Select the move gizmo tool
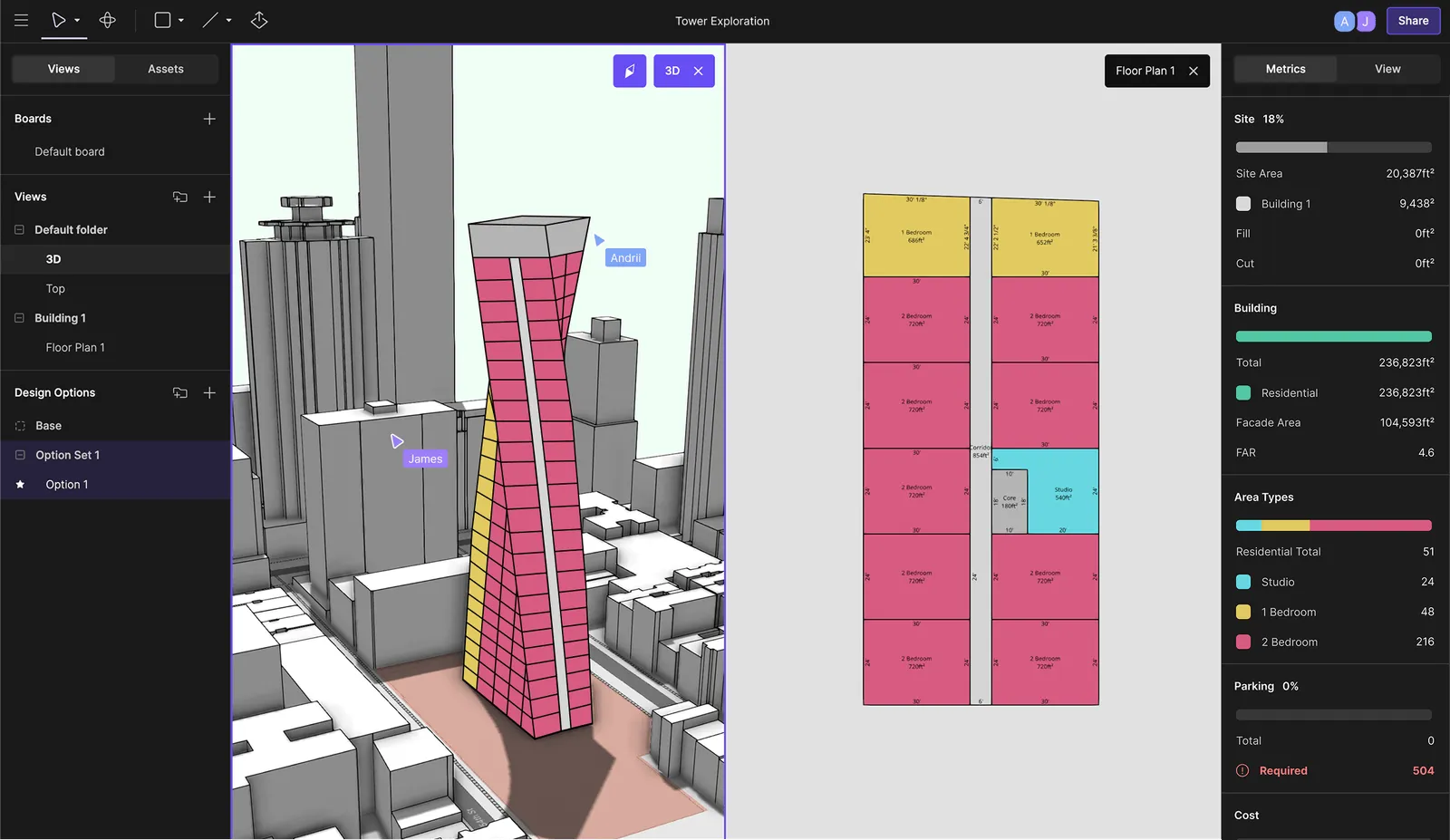The image size is (1450, 840). [x=107, y=20]
